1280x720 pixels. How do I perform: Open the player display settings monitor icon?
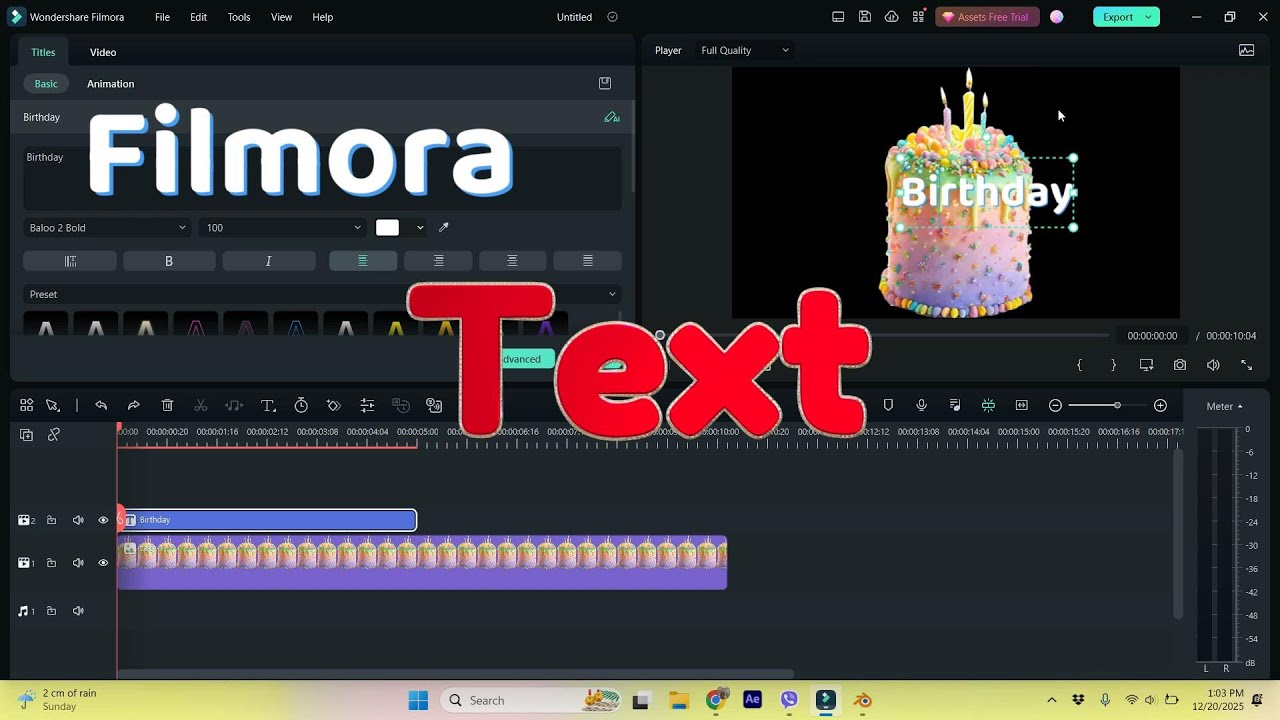click(x=1146, y=365)
